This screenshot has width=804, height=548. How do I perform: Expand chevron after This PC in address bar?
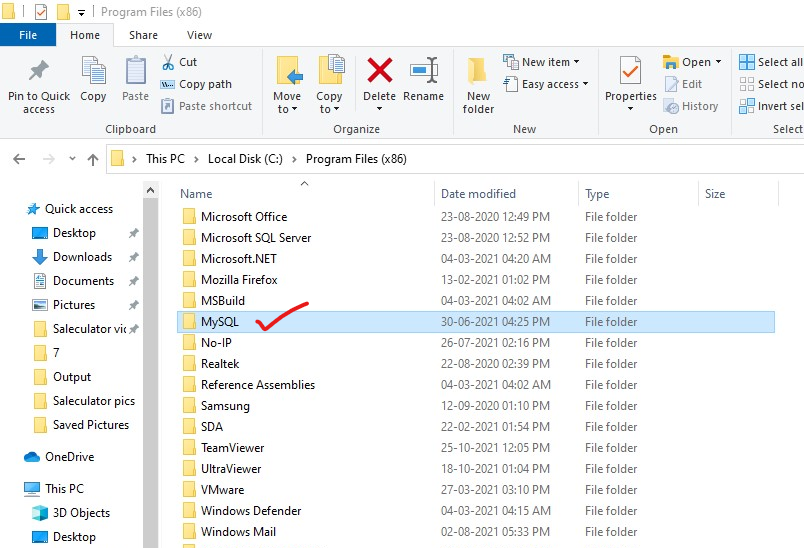point(196,159)
